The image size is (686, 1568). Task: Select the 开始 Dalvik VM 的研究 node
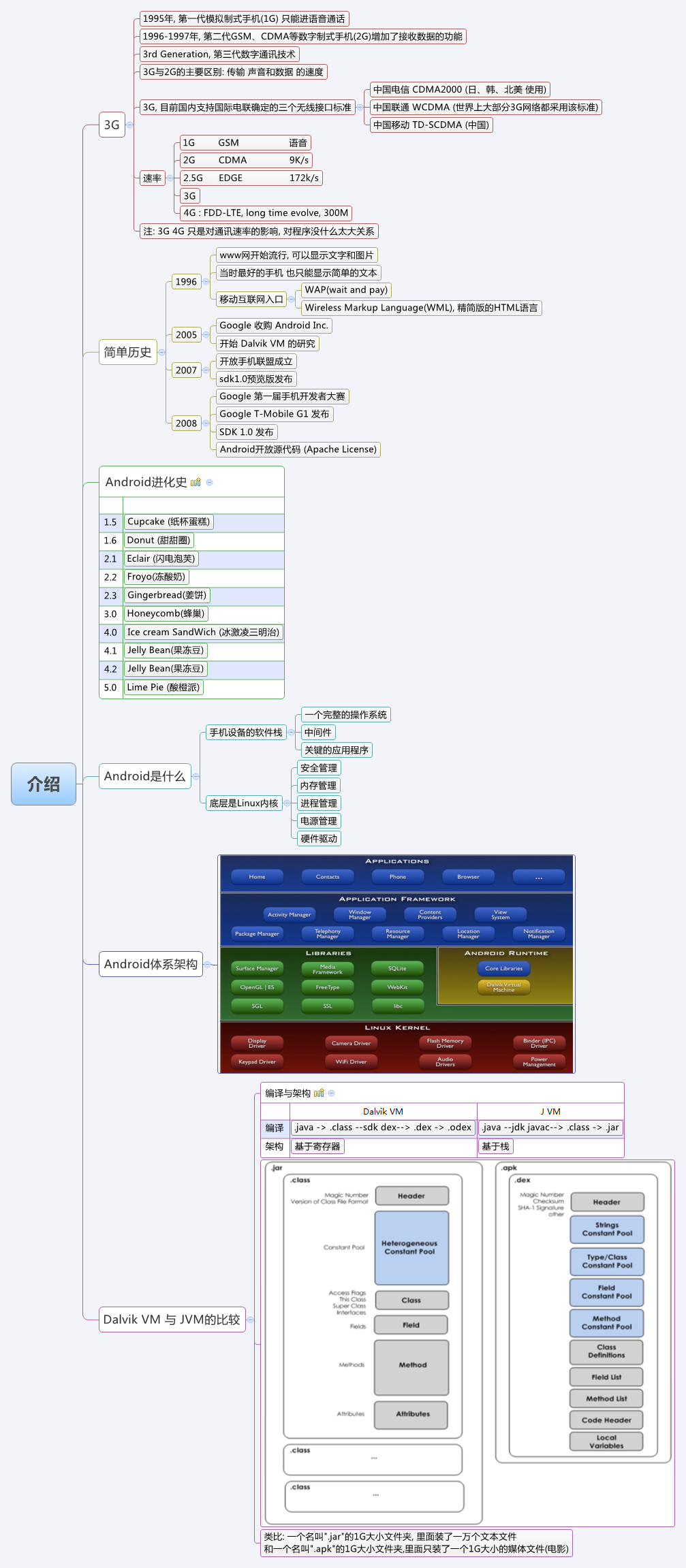pos(267,343)
